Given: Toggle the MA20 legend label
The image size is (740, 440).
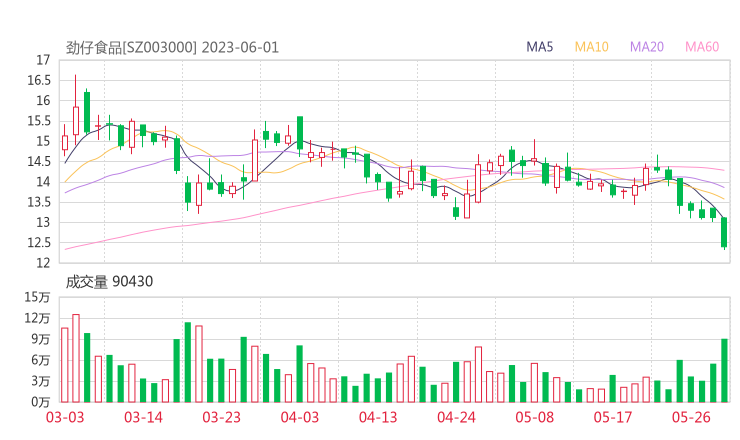Looking at the screenshot, I should point(647,47).
